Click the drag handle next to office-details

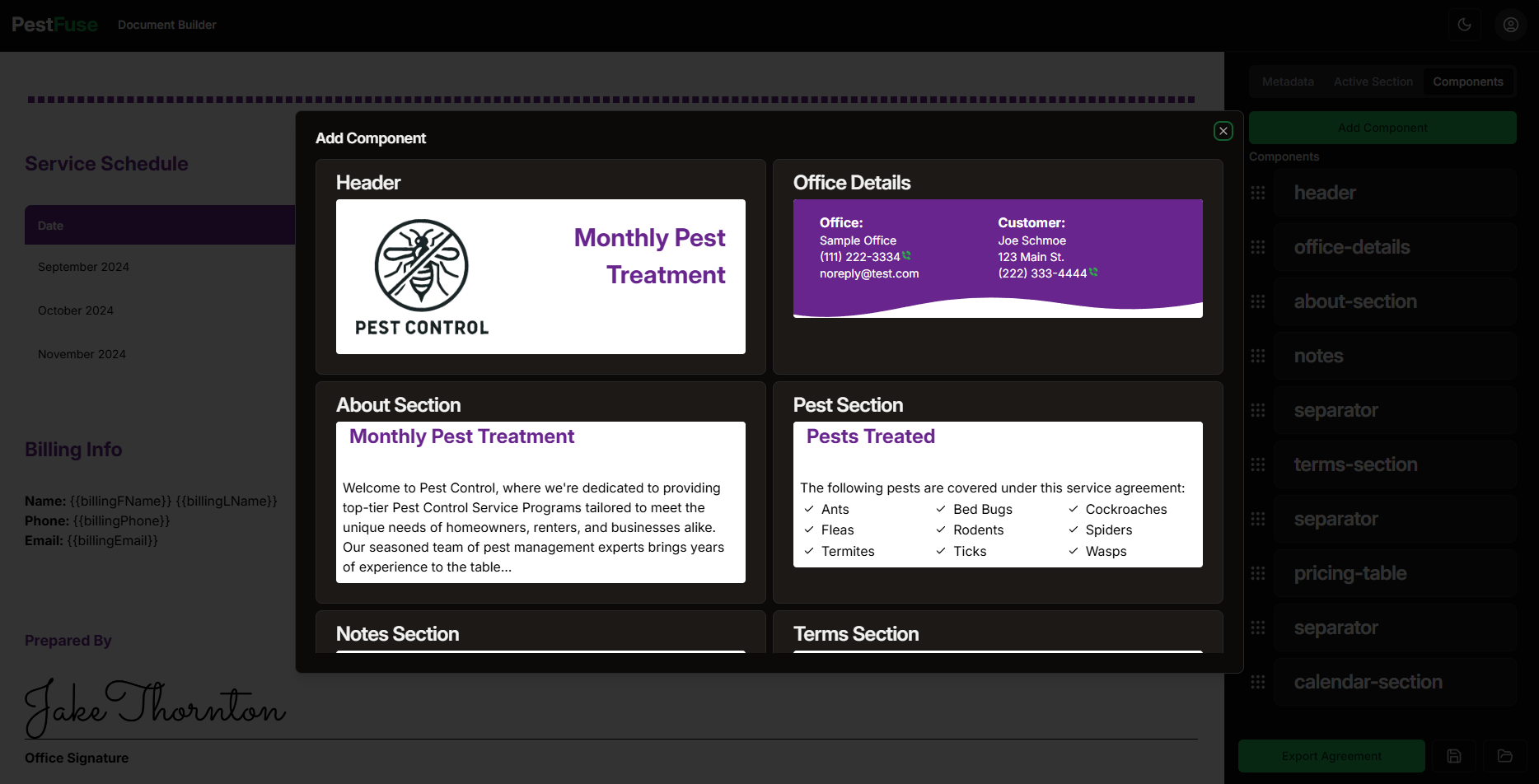coord(1258,247)
